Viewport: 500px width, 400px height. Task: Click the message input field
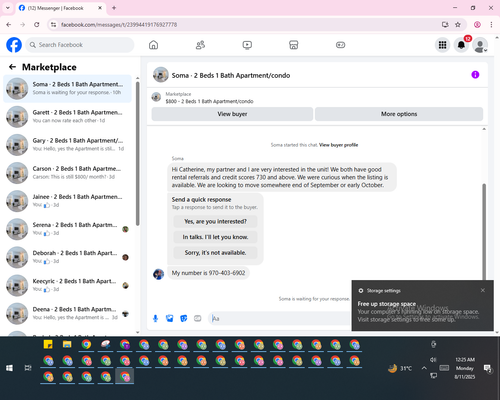pos(280,318)
